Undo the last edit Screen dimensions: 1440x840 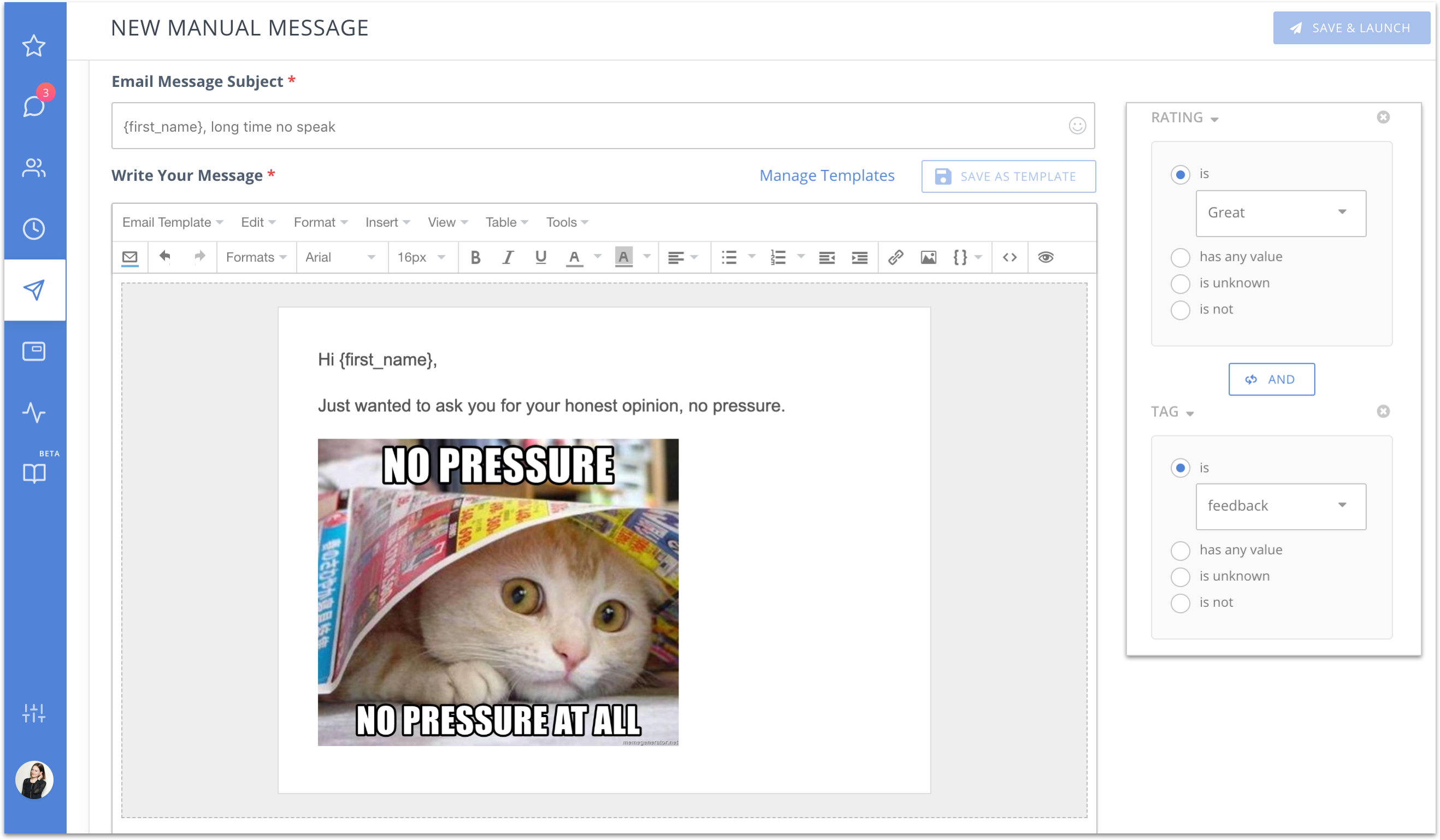[x=164, y=257]
